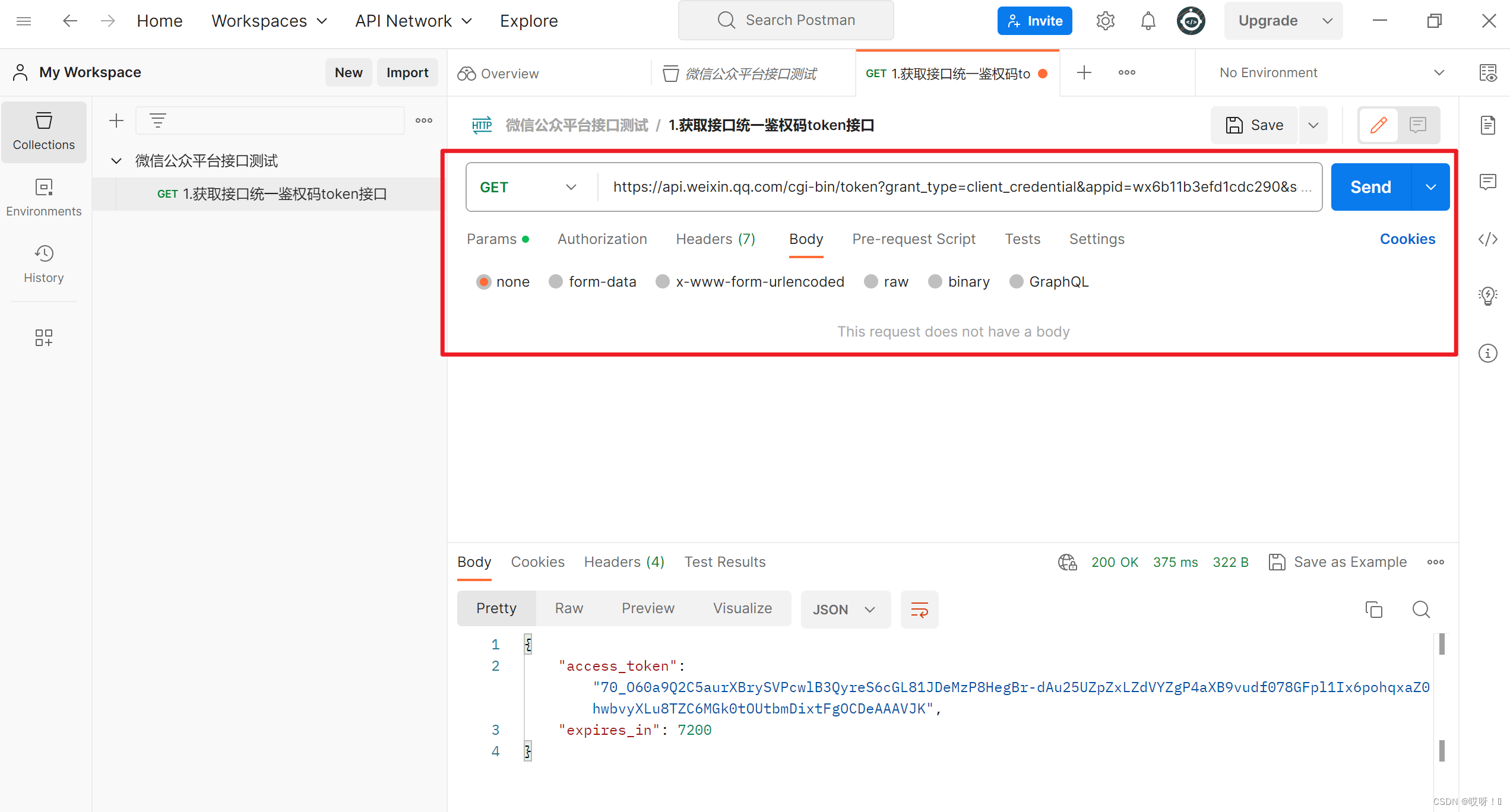Open the user avatar menu
The image size is (1510, 812).
1191,21
